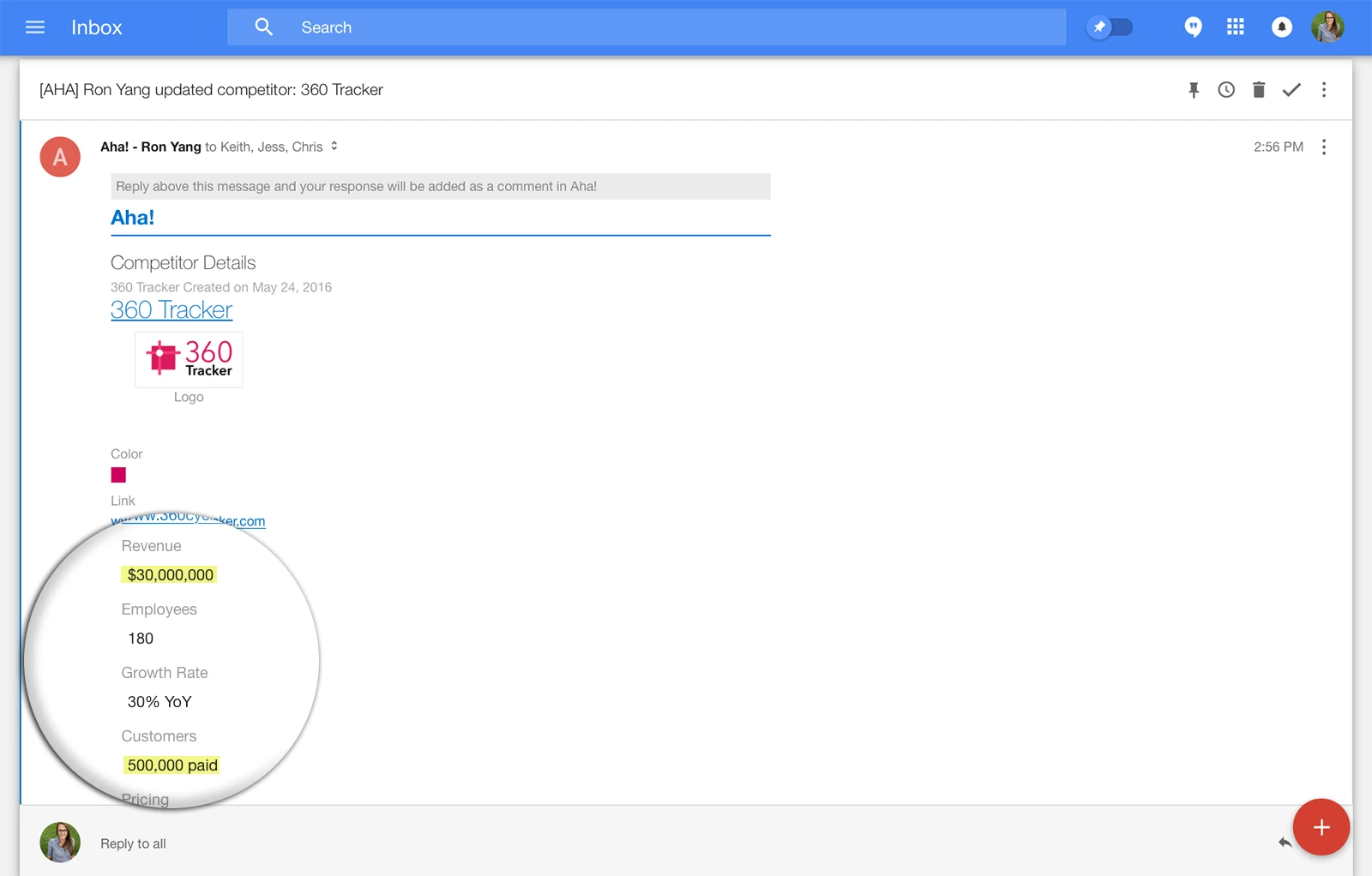Screen dimensions: 1372x876
Task: Open the Google apps grid
Action: 1236,27
